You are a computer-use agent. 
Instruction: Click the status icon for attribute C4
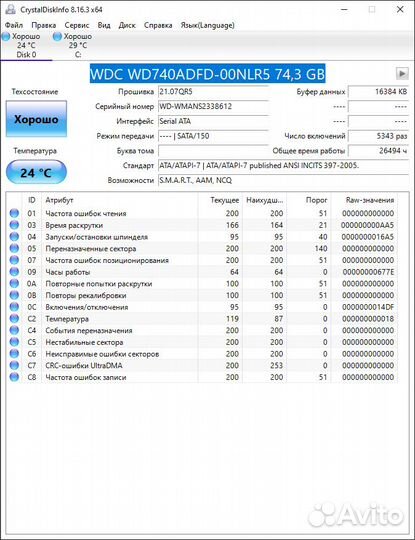[x=14, y=330]
